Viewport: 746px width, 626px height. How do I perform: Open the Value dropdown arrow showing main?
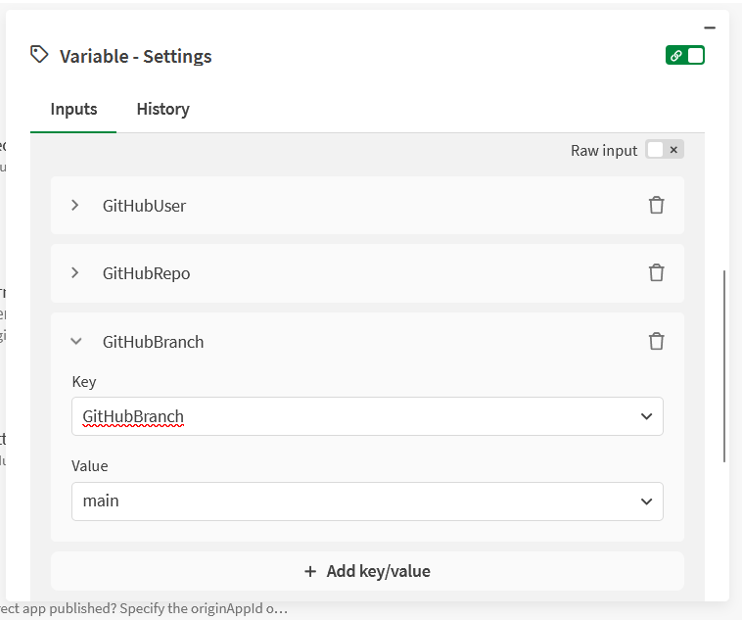tap(646, 502)
